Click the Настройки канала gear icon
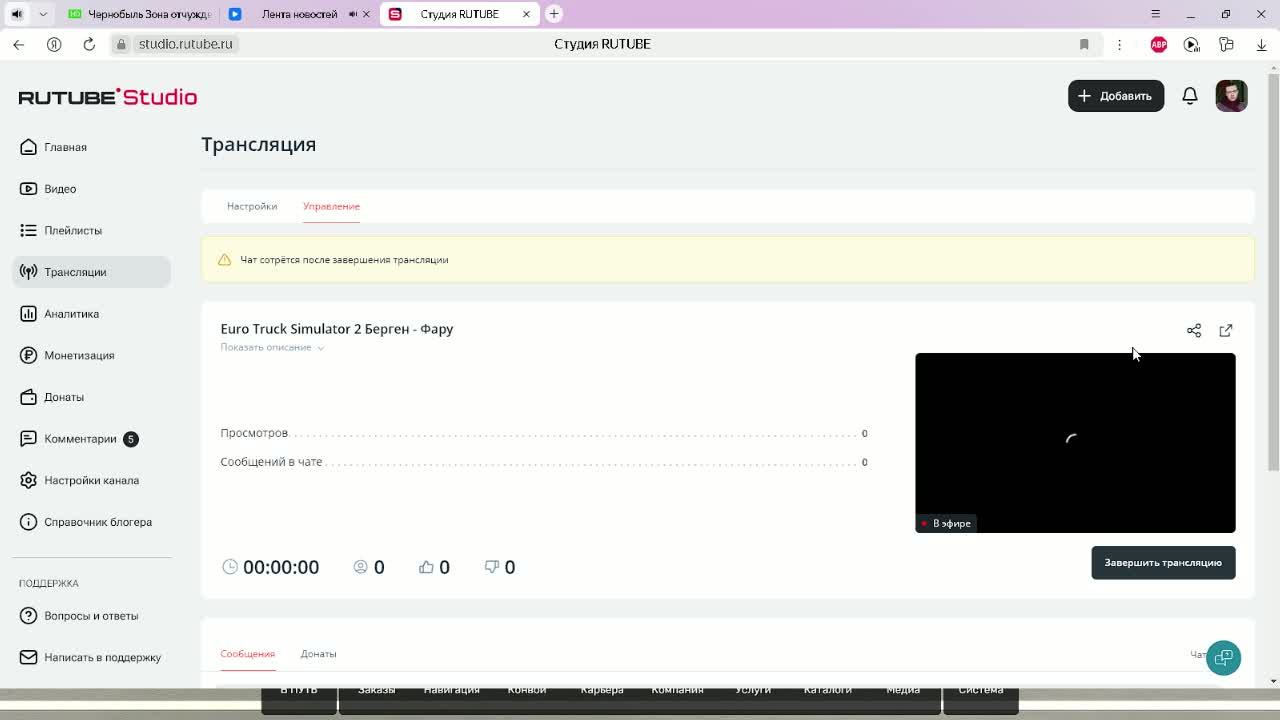 coord(28,480)
